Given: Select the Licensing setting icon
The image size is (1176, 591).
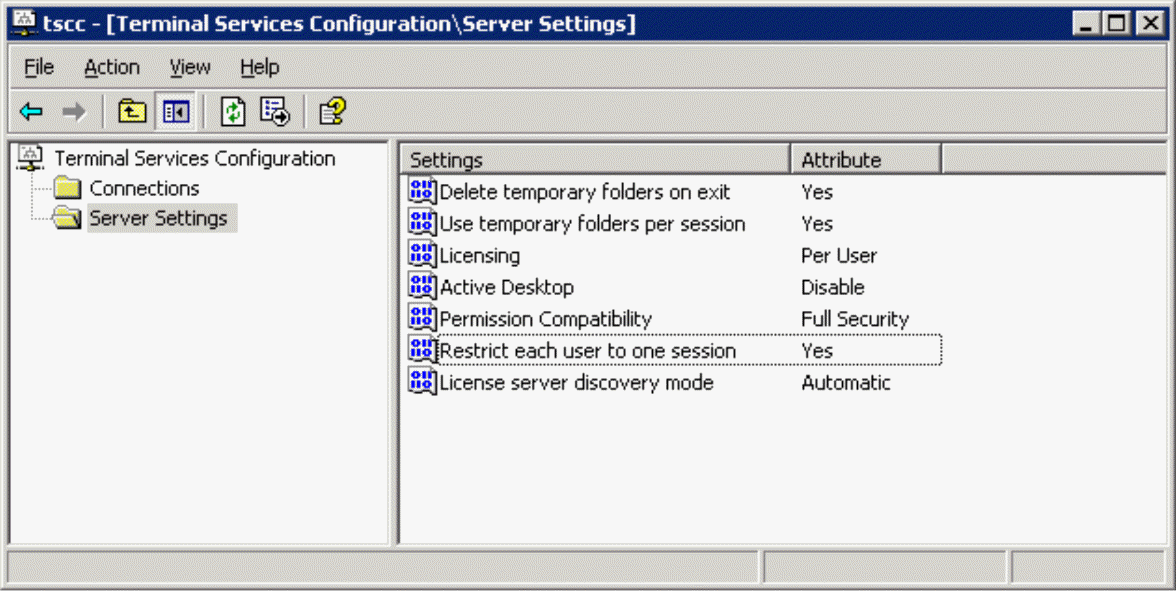Looking at the screenshot, I should coord(422,254).
